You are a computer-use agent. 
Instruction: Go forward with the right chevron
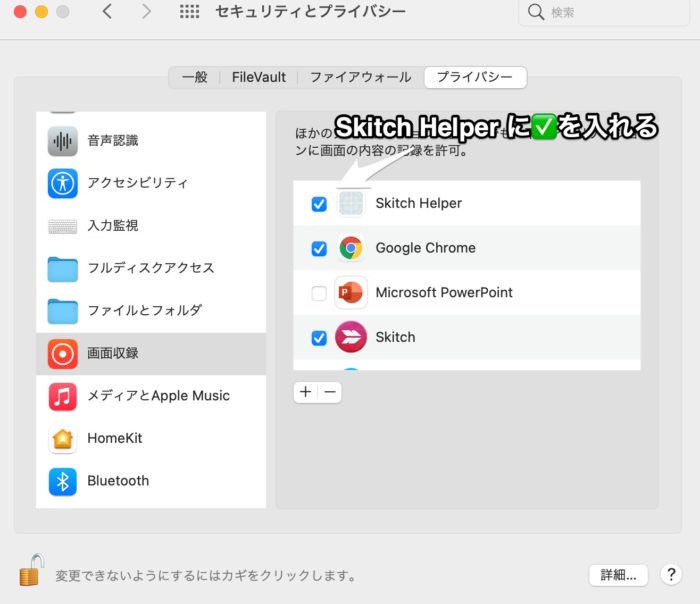146,11
